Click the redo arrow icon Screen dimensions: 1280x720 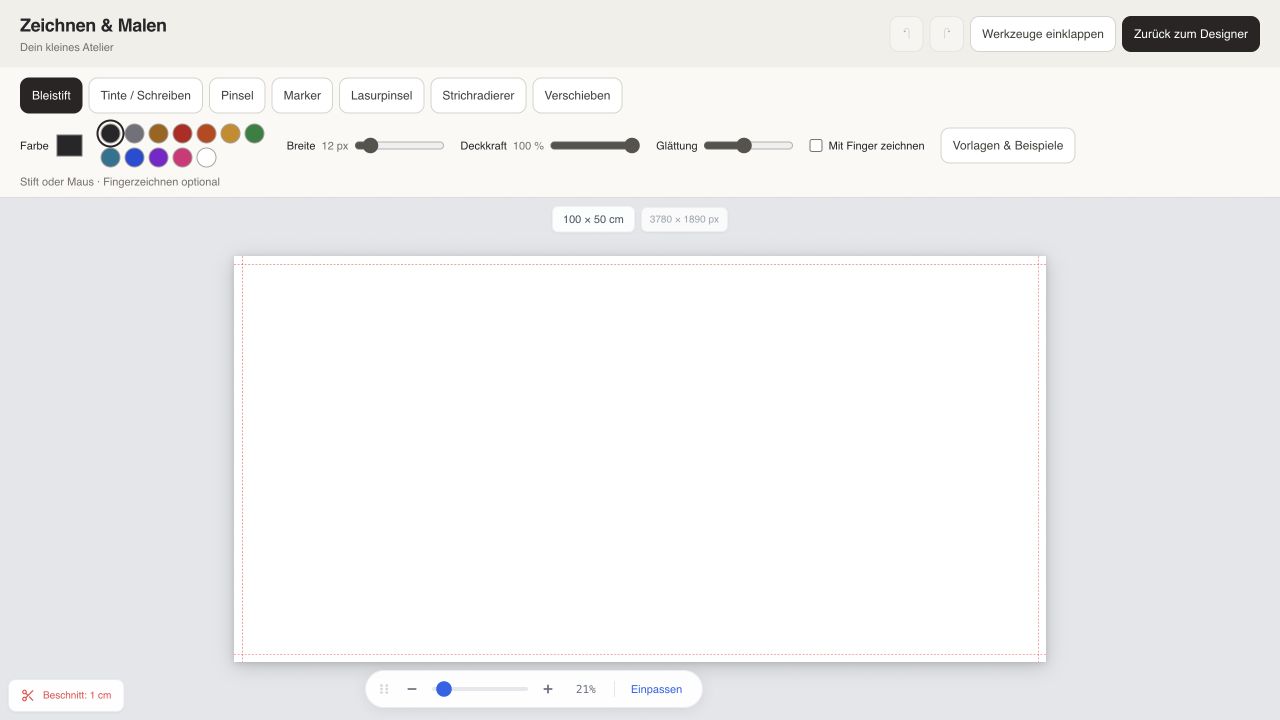pos(946,34)
